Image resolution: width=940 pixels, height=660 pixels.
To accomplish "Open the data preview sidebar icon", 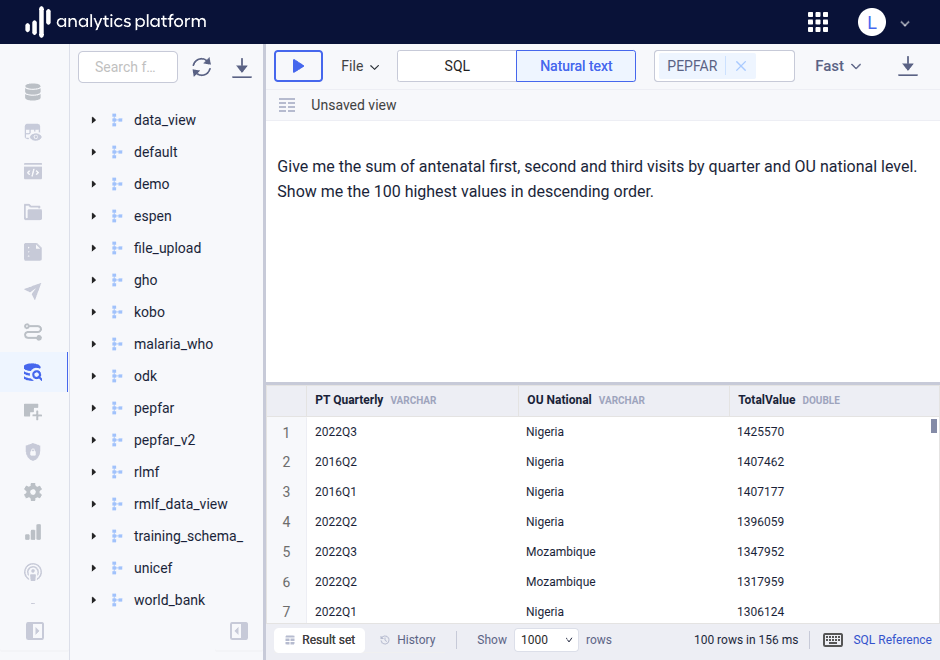I will point(33,132).
